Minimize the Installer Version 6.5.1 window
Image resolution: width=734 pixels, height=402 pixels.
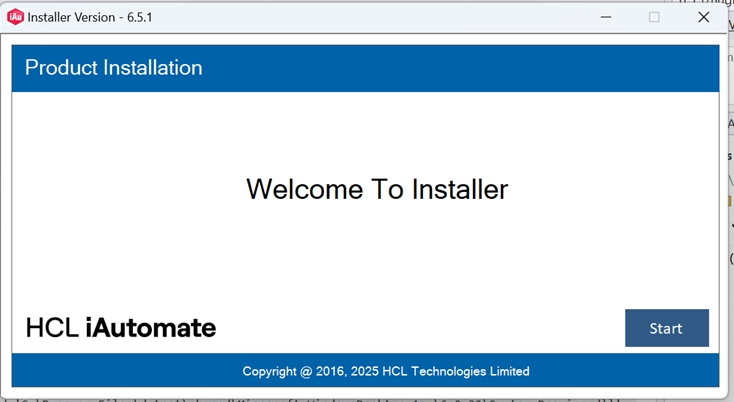tap(606, 17)
